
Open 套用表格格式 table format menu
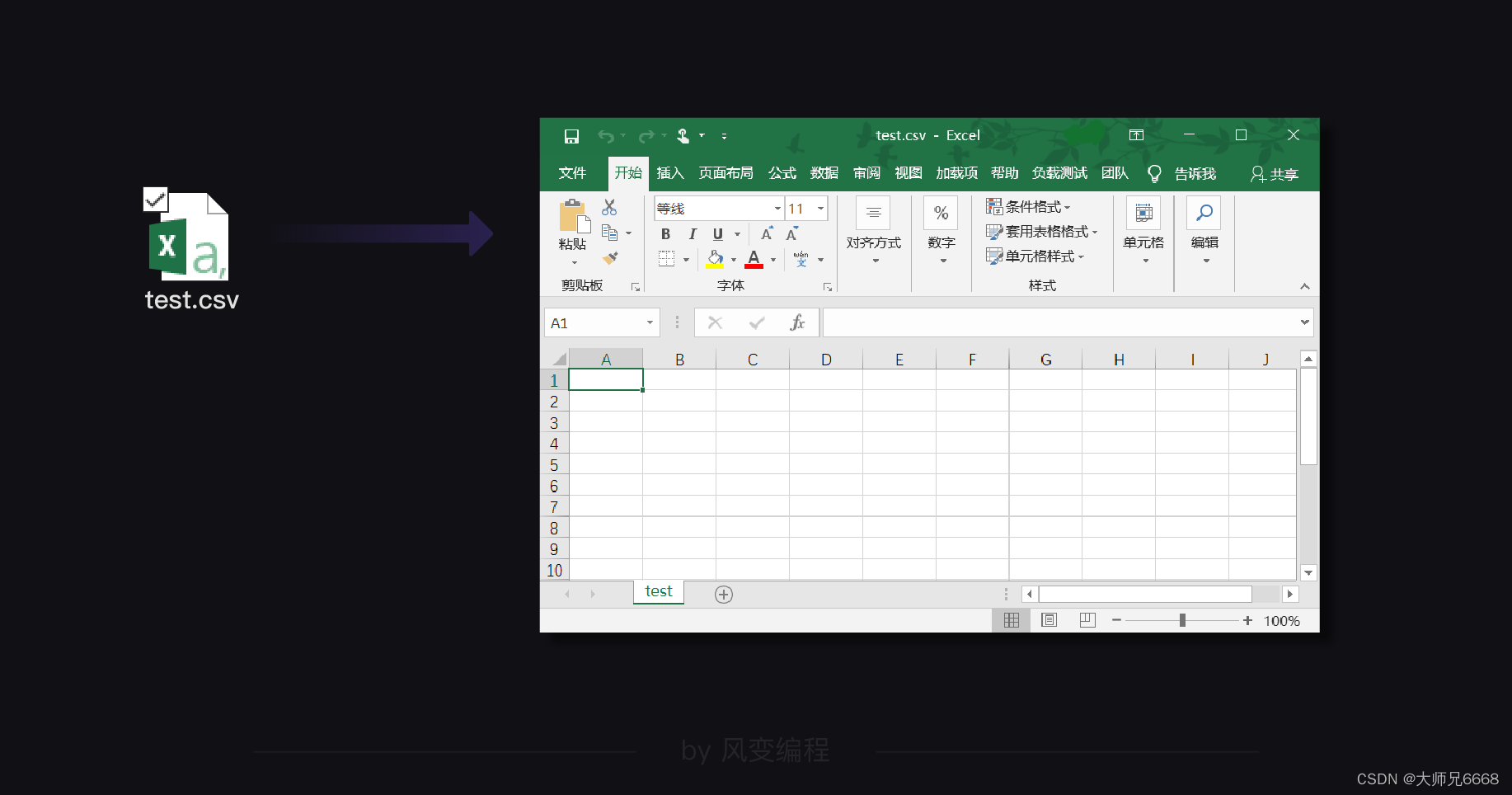coord(1042,232)
